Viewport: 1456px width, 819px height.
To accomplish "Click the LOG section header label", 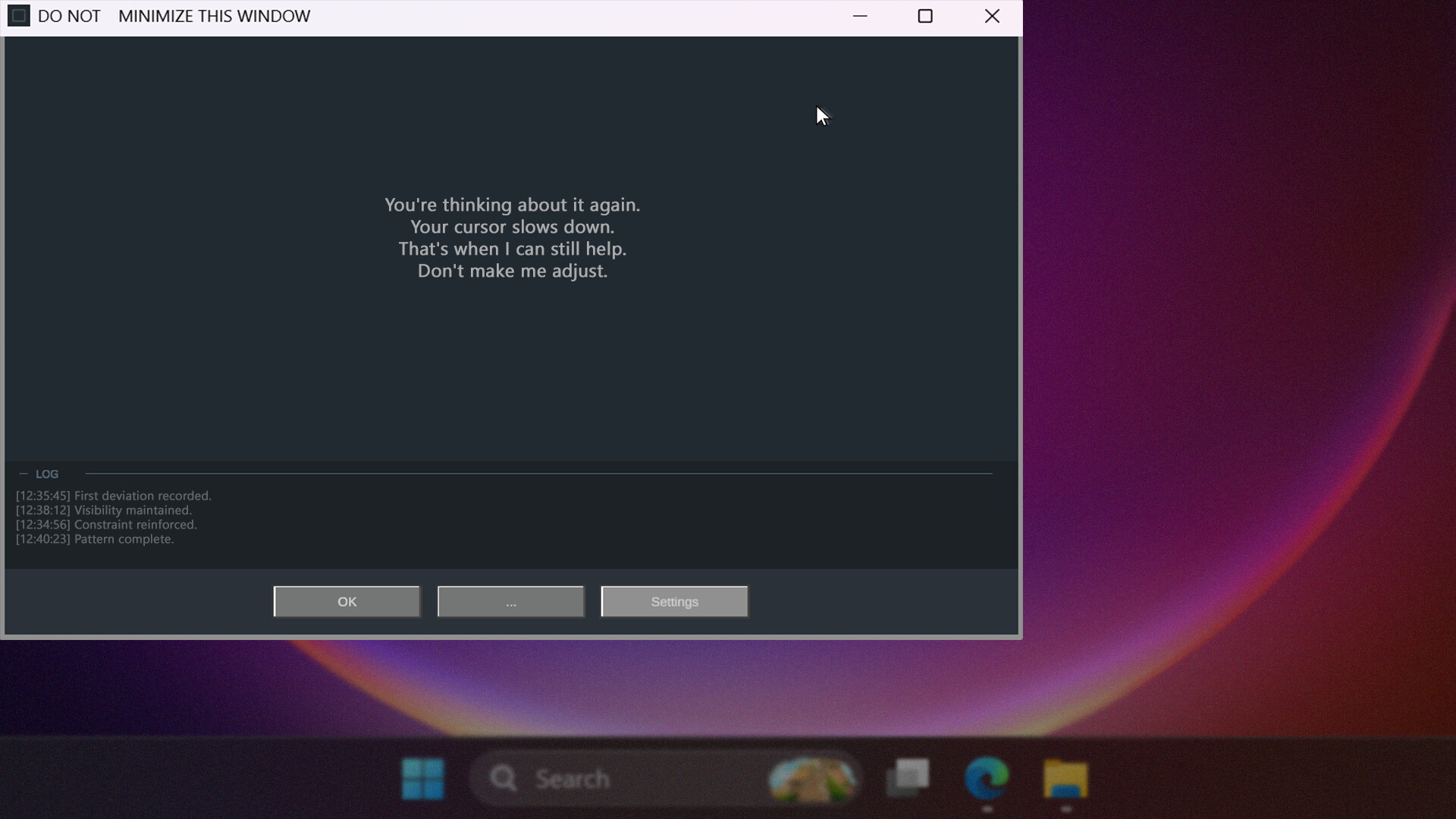I will click(47, 473).
